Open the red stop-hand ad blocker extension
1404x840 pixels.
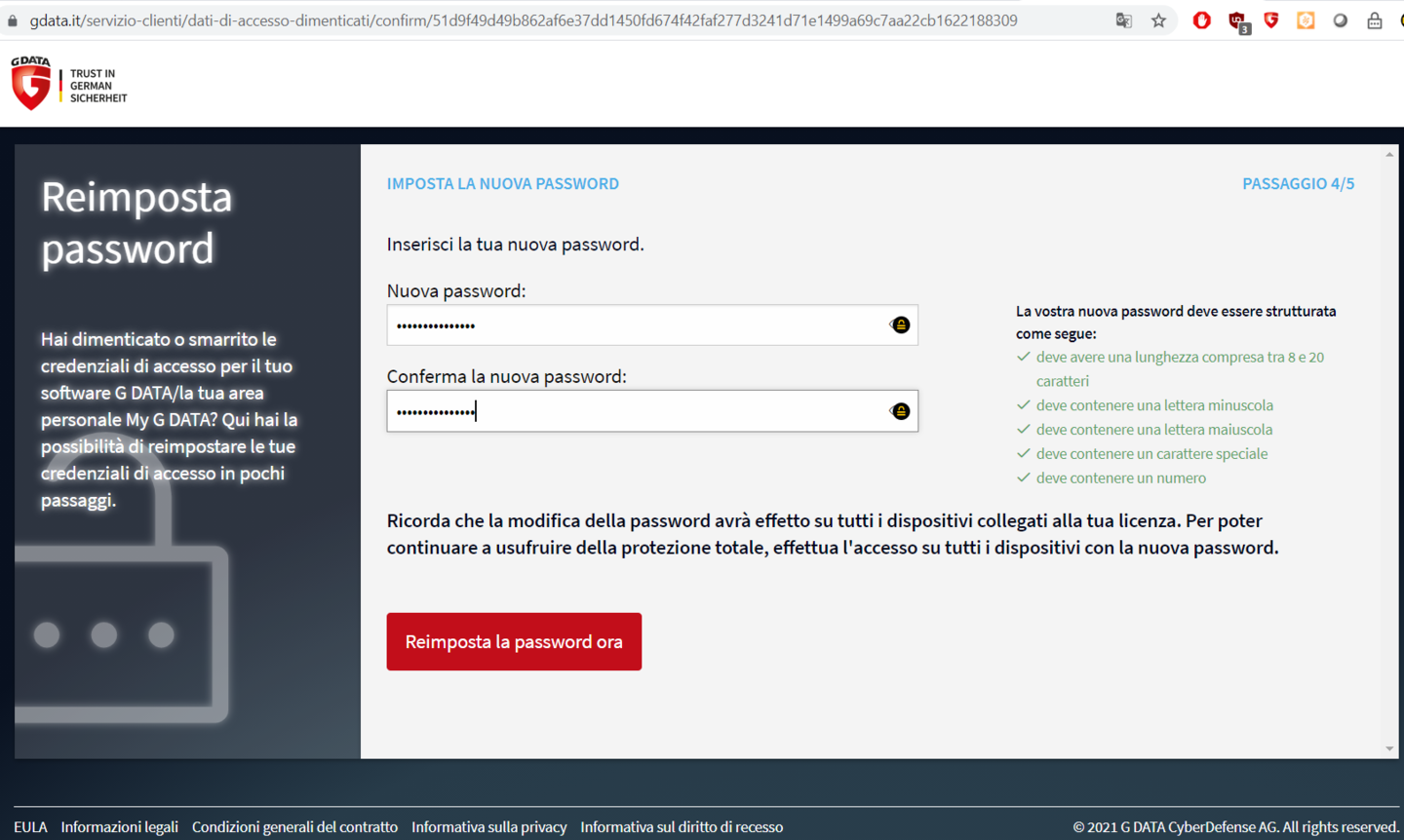[x=1201, y=20]
